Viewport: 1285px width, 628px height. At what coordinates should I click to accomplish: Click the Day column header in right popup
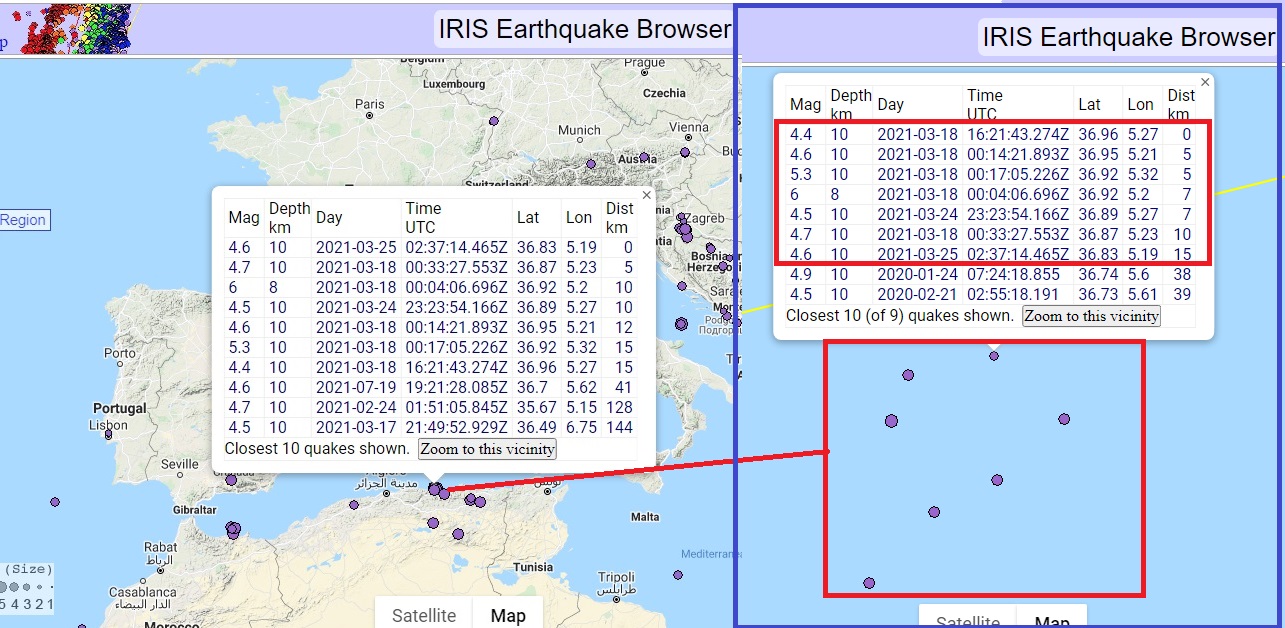(891, 104)
